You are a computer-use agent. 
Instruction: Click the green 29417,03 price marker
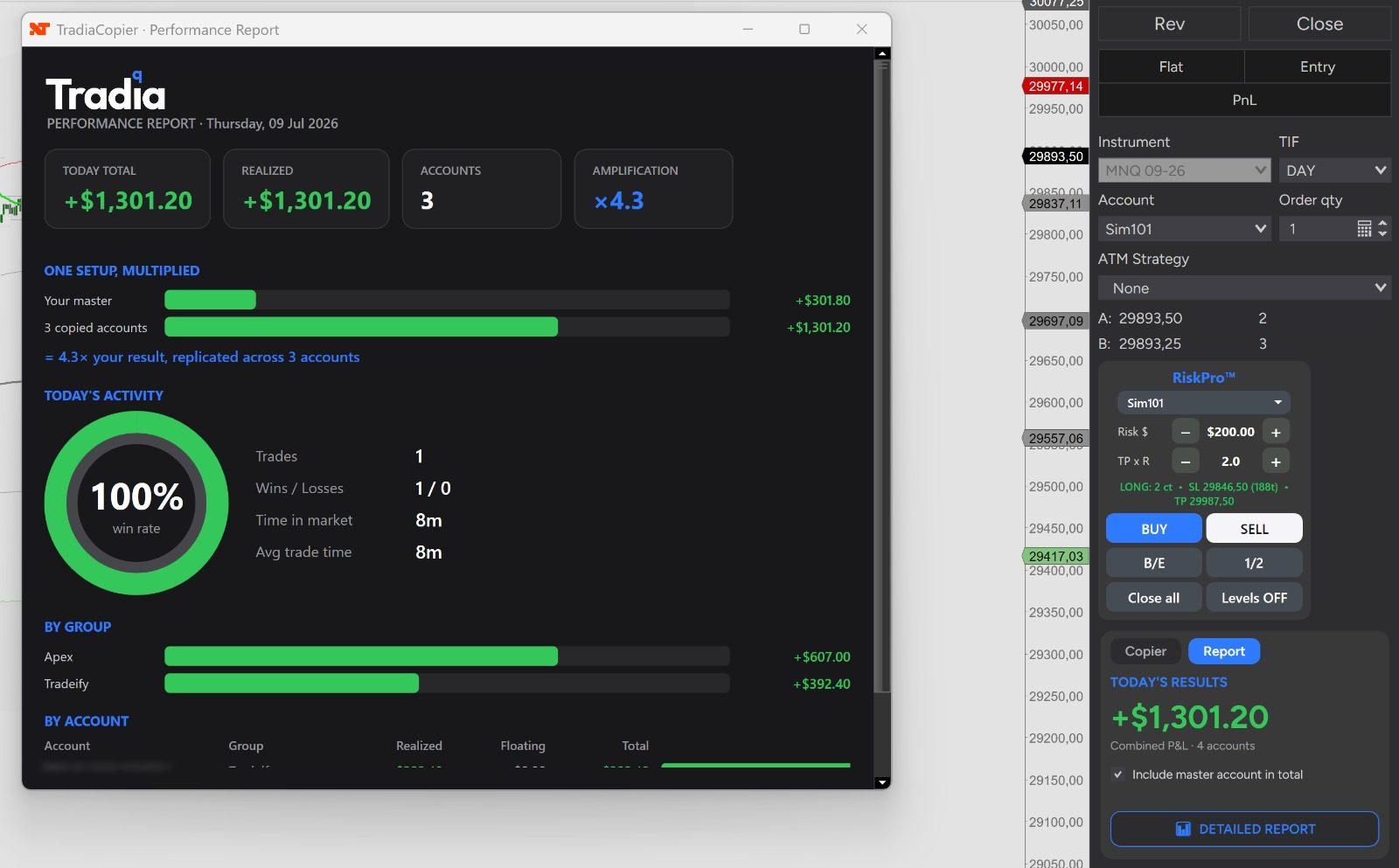coord(1055,556)
